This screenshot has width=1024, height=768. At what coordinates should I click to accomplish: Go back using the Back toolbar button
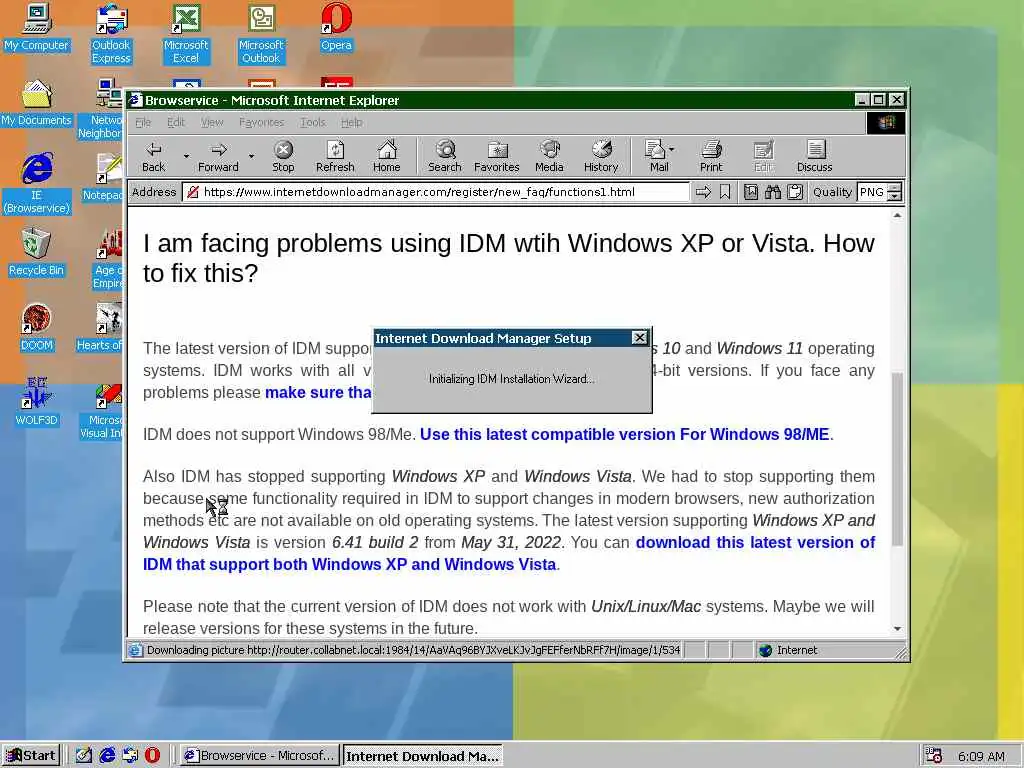point(153,157)
